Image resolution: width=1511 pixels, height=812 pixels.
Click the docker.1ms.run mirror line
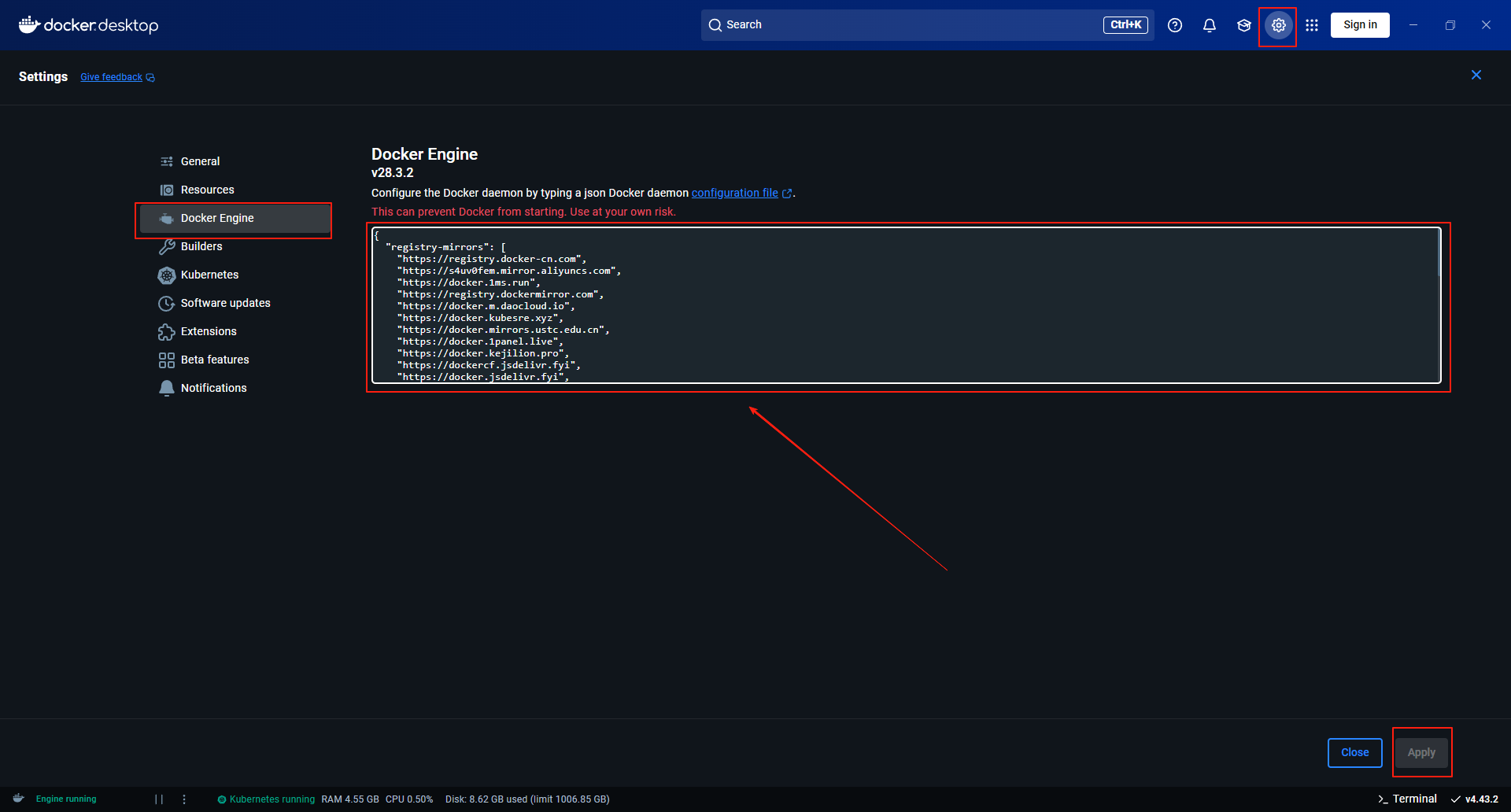coord(469,282)
